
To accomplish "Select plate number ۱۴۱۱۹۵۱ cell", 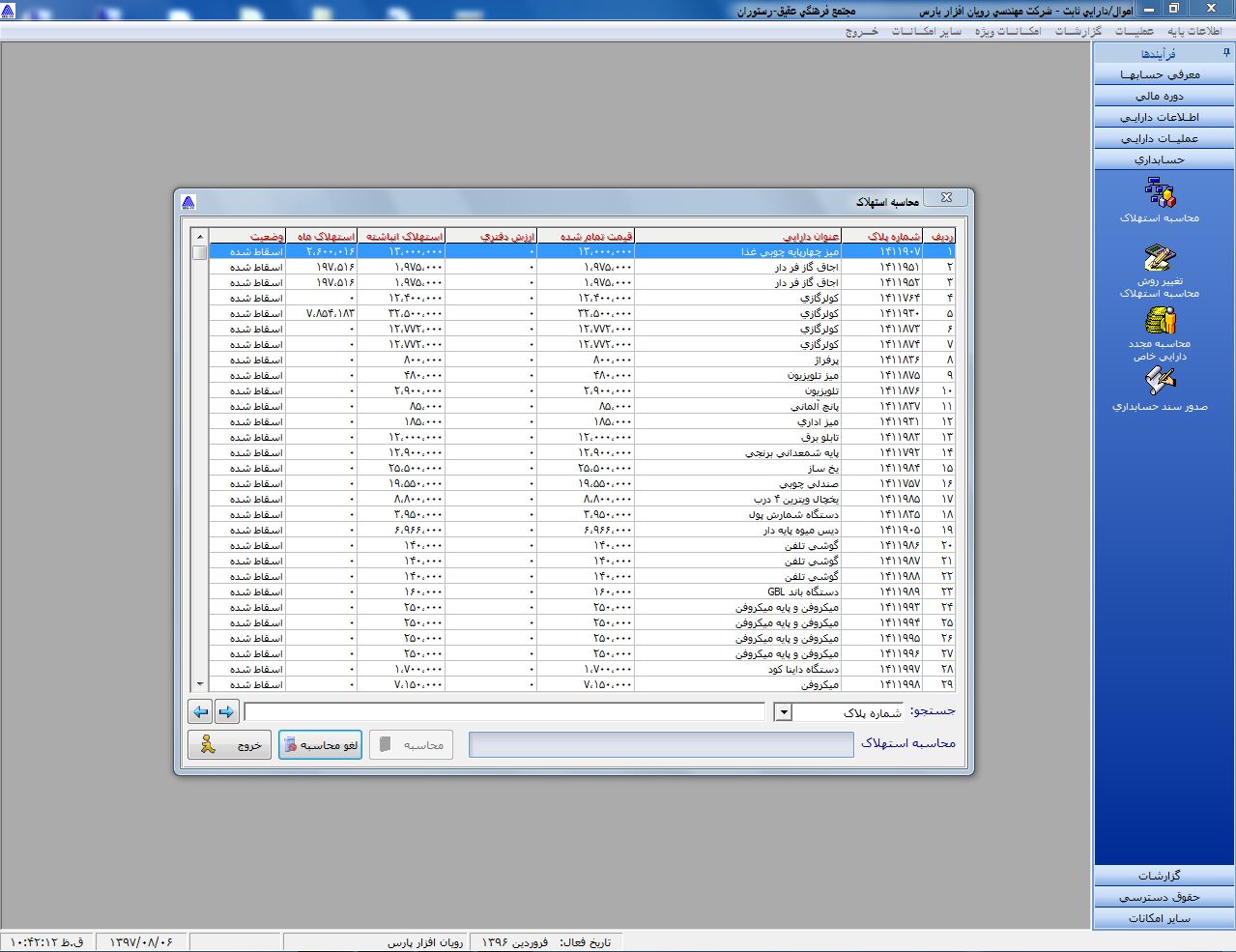I will point(884,267).
